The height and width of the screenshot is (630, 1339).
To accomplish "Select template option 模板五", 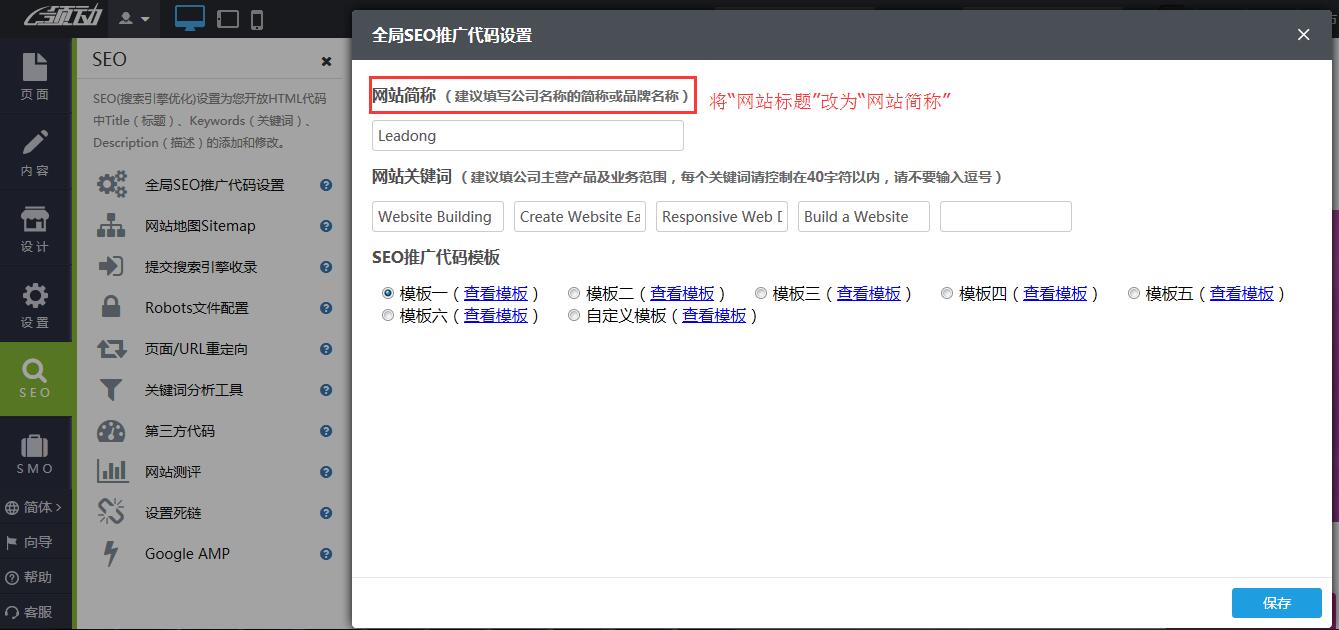I will point(1134,293).
